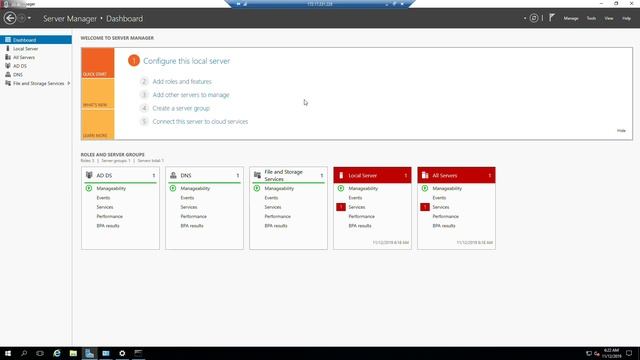The width and height of the screenshot is (640, 360).
Task: Open the notifications flag
Action: (551, 18)
